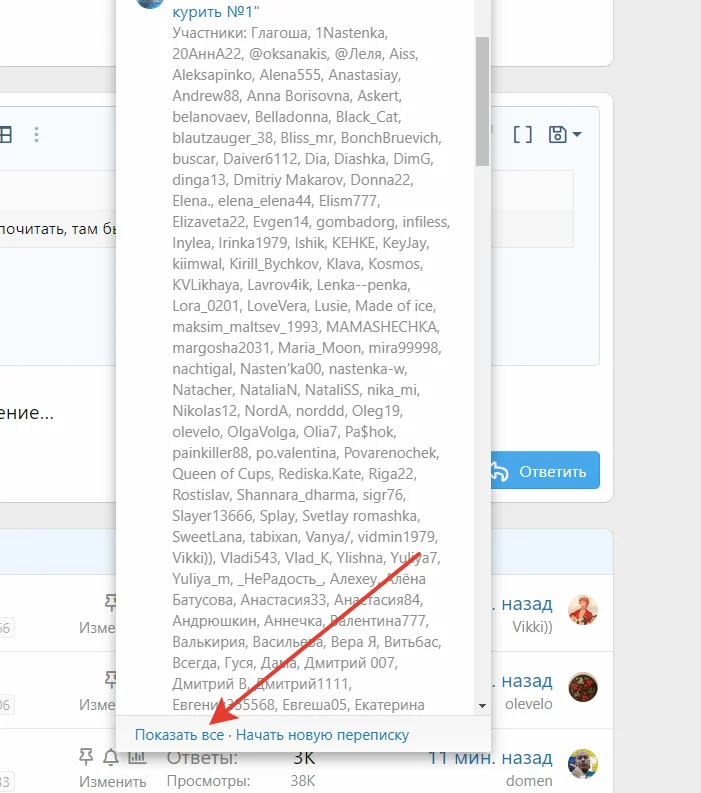Click the popup scrollbar down arrow
The height and width of the screenshot is (793, 701).
click(483, 706)
